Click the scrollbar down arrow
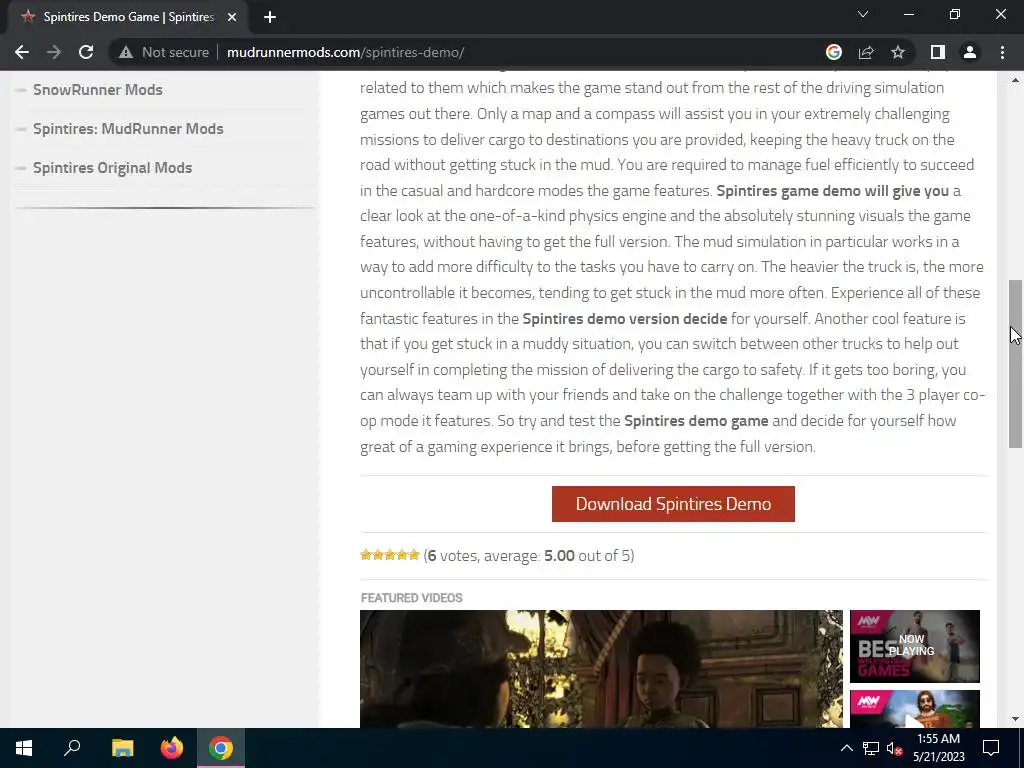1024x768 pixels. click(x=1015, y=719)
